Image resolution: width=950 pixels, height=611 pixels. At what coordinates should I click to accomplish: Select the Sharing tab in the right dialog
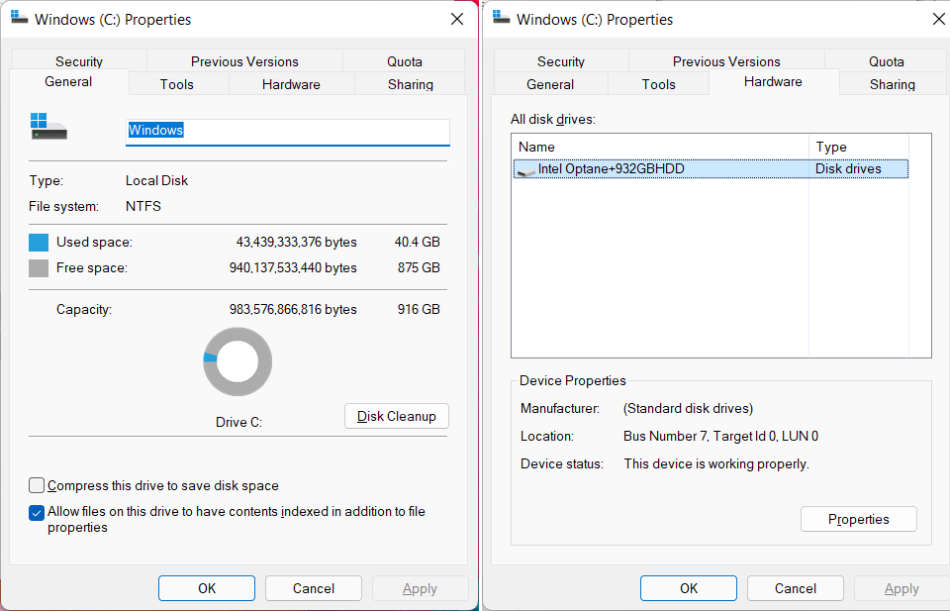pos(892,84)
